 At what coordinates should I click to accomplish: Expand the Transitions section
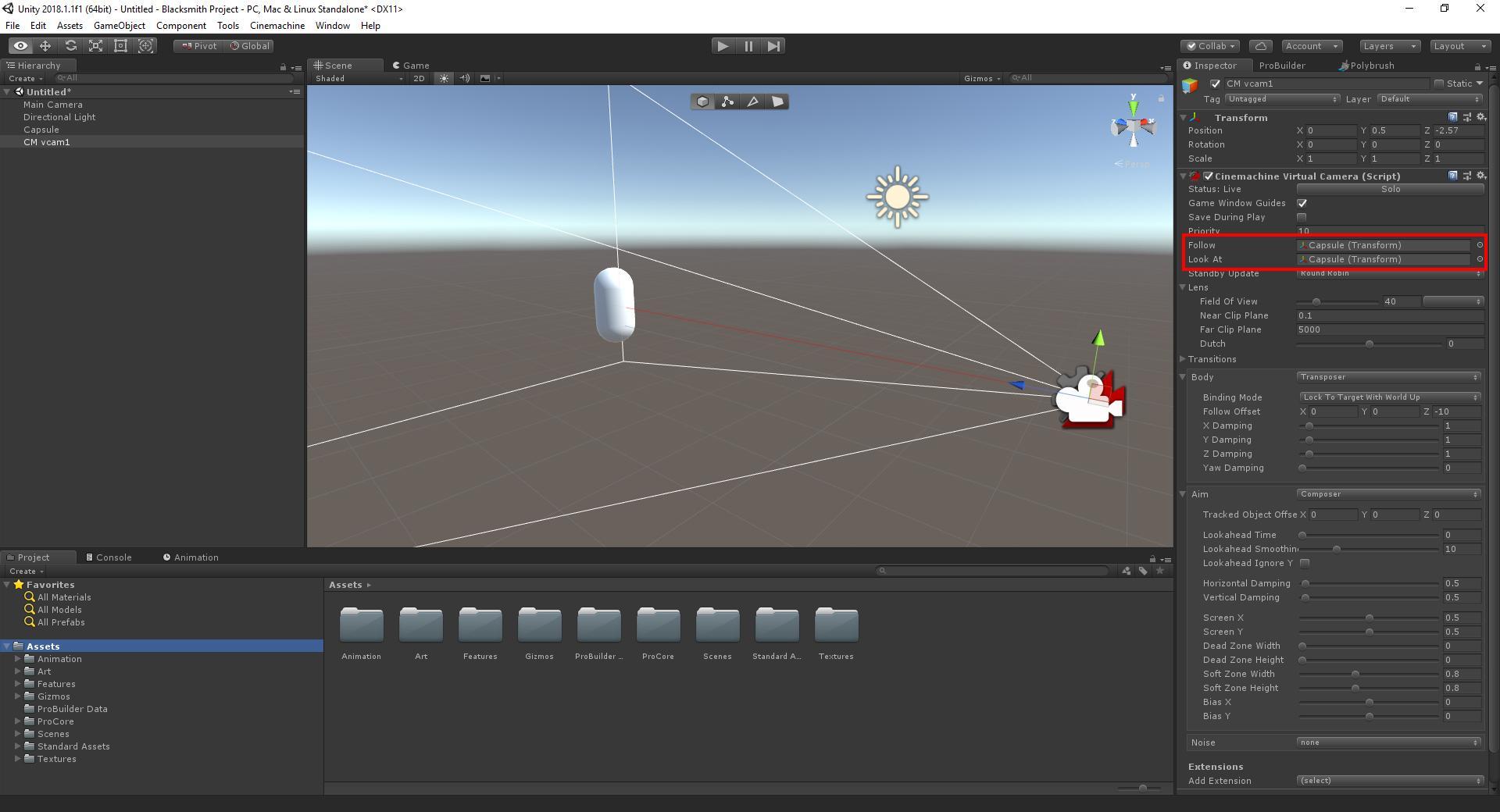[1183, 359]
